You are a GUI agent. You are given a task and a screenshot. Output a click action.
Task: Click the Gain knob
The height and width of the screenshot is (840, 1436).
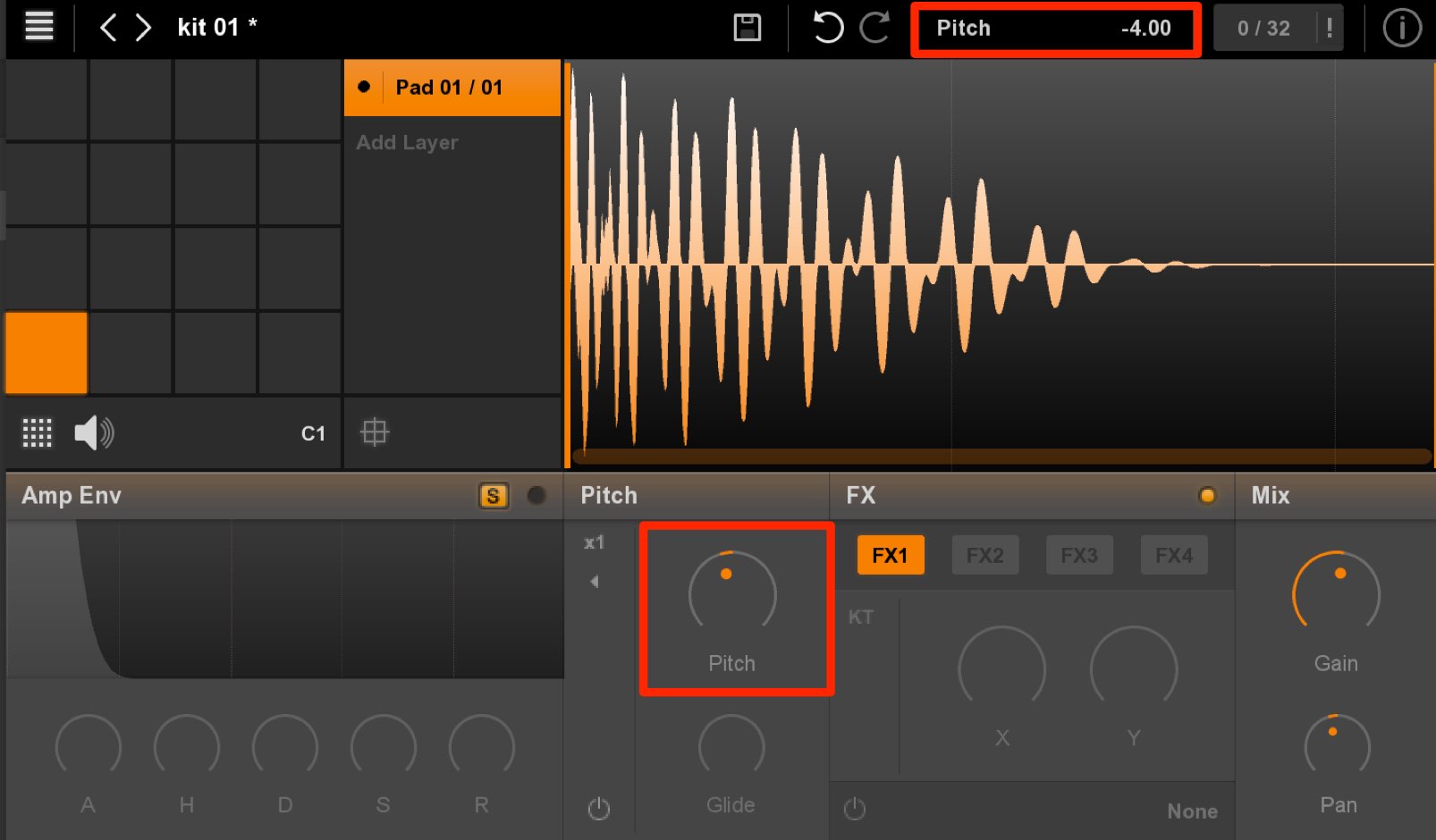pyautogui.click(x=1336, y=592)
